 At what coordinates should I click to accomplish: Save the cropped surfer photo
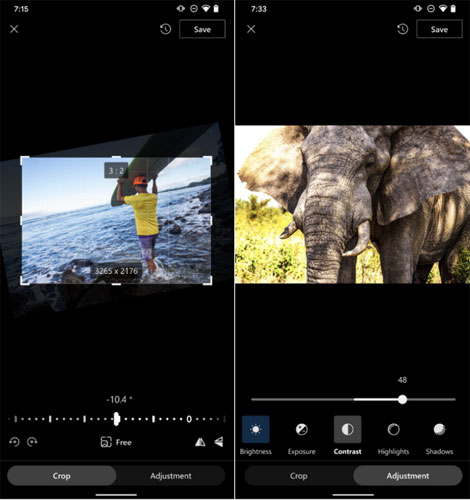[x=202, y=29]
